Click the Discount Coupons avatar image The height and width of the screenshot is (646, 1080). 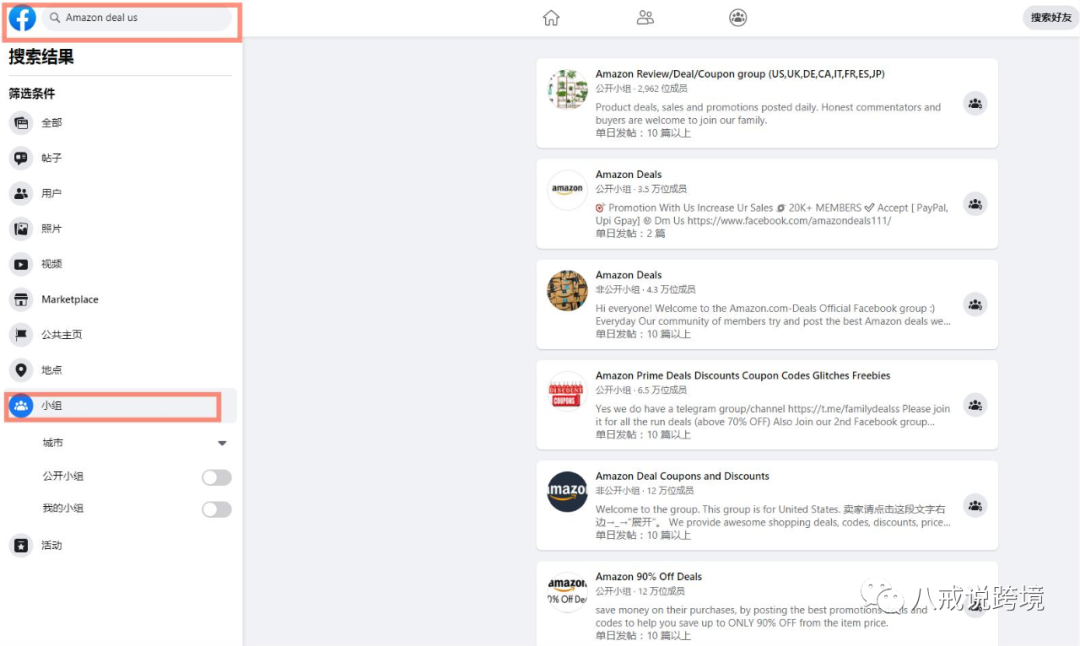(x=567, y=390)
